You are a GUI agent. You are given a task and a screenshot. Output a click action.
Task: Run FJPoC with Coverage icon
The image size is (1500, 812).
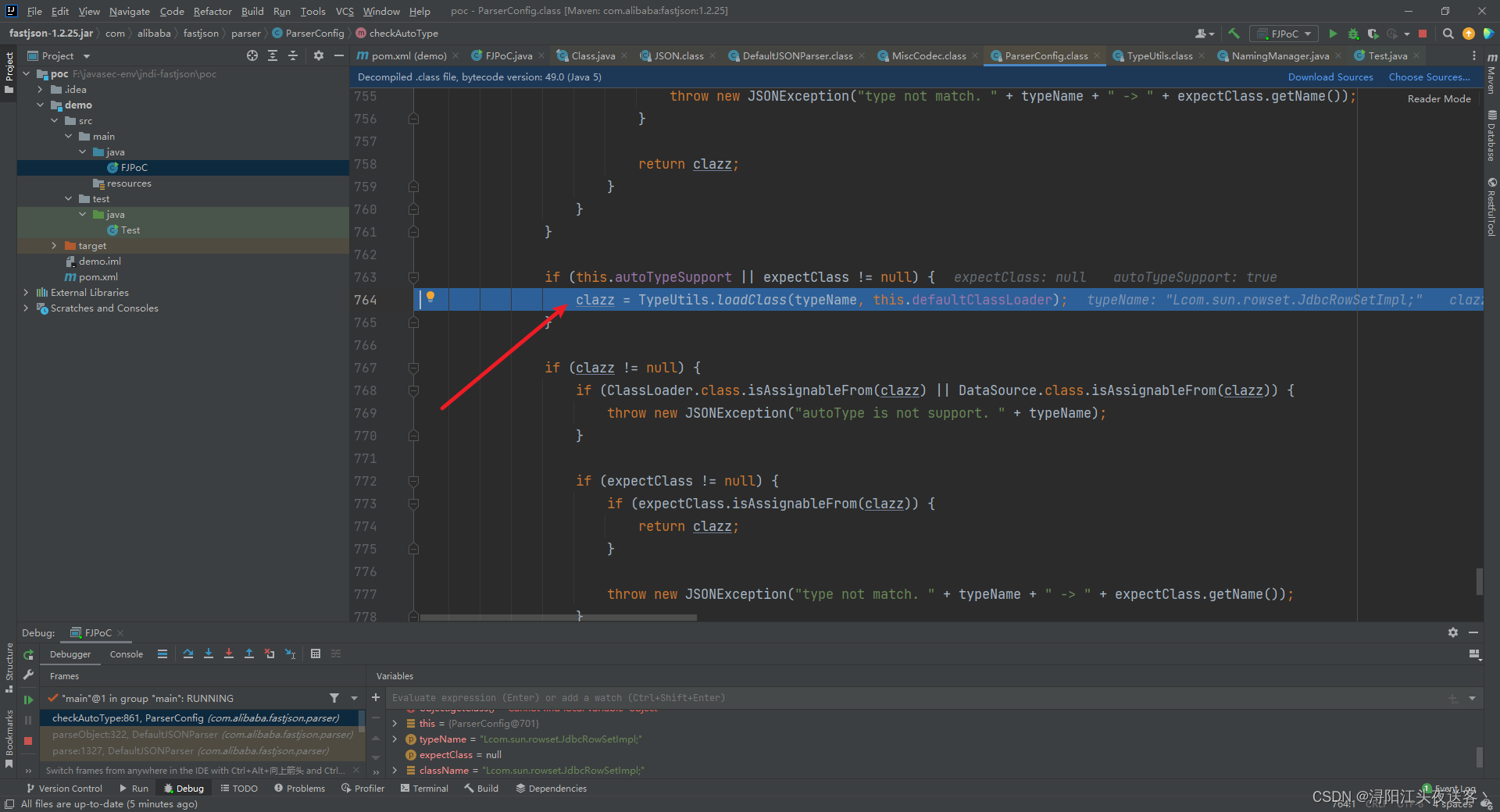click(1373, 34)
